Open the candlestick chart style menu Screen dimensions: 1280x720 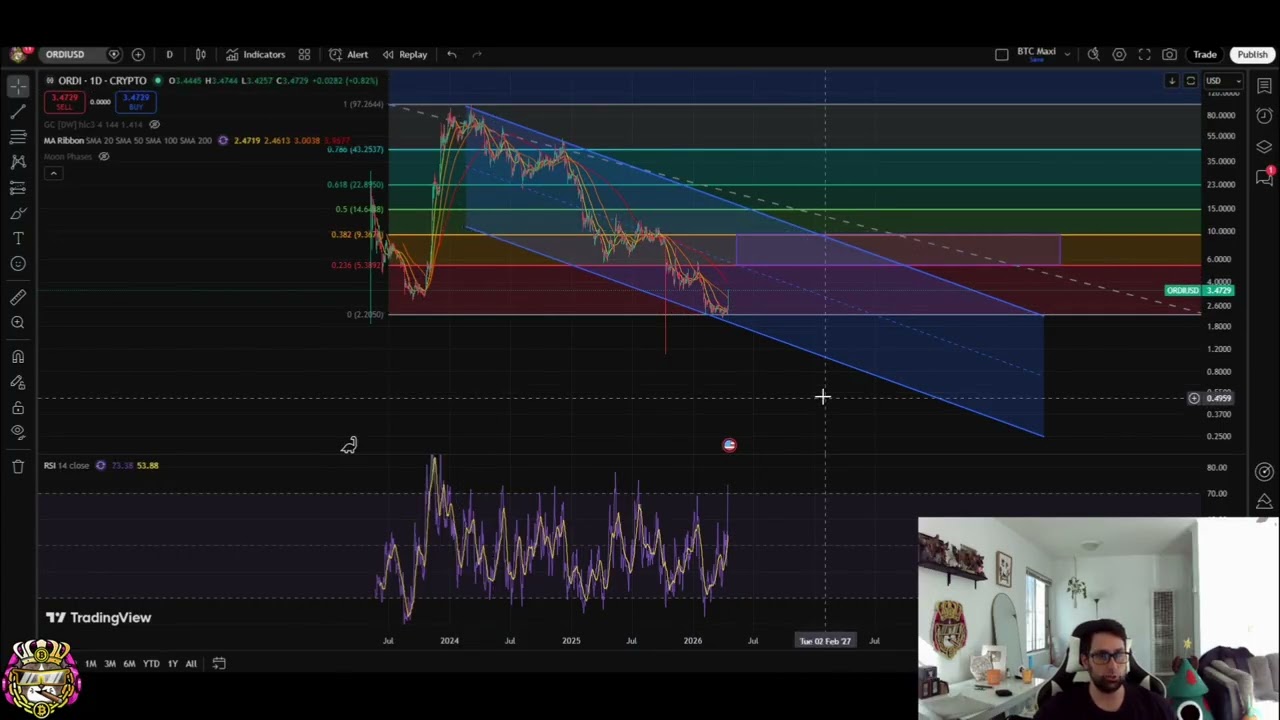(201, 54)
